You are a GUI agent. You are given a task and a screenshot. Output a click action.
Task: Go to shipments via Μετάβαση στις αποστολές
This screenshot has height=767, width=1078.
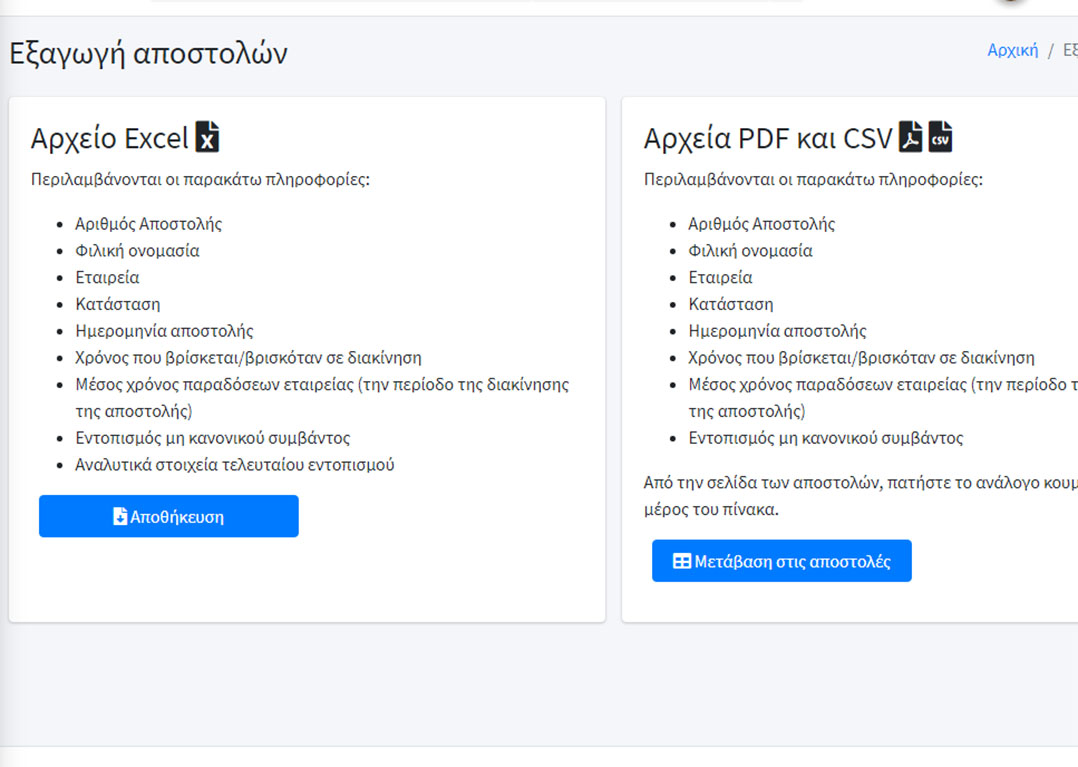pyautogui.click(x=782, y=561)
